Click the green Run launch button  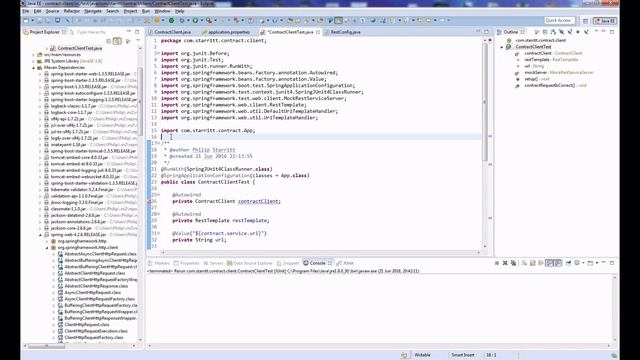coord(195,20)
